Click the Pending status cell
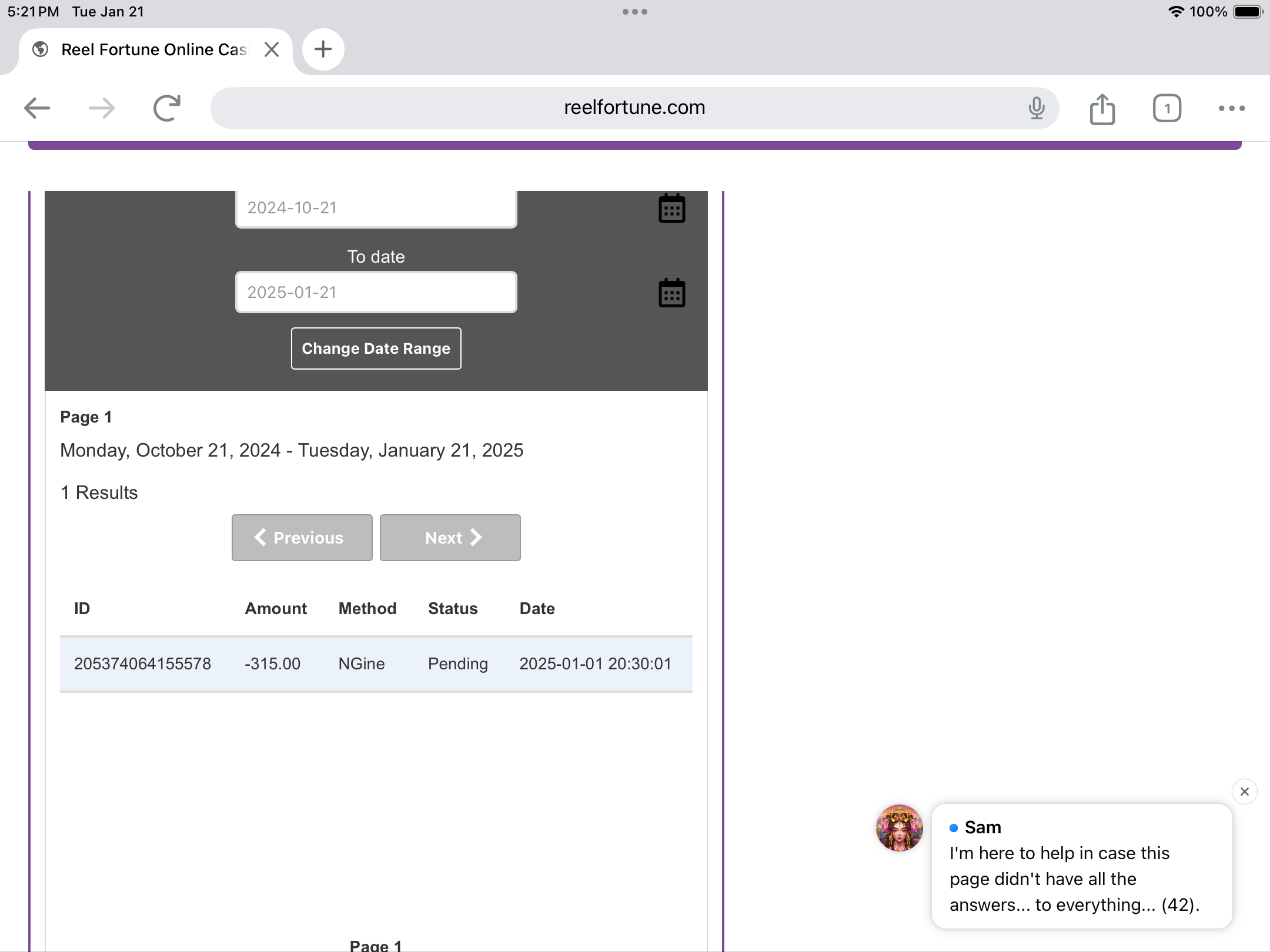Image resolution: width=1270 pixels, height=952 pixels. pyautogui.click(x=458, y=663)
